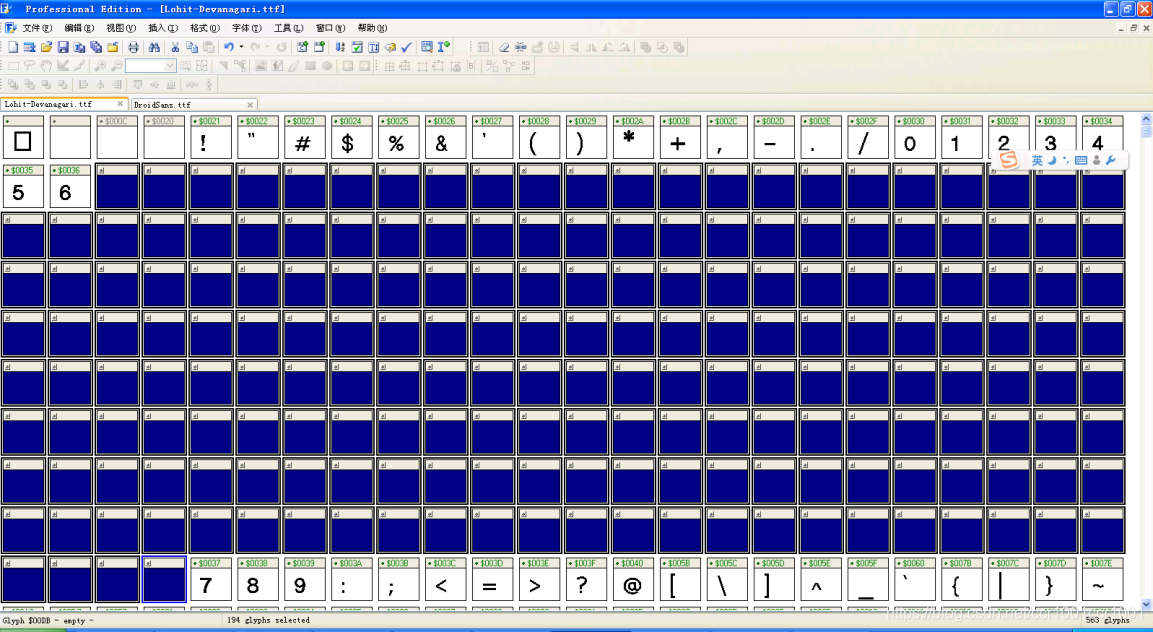Image resolution: width=1153 pixels, height=632 pixels.
Task: Click the yellow folder with lock icon
Action: pyautogui.click(x=113, y=47)
